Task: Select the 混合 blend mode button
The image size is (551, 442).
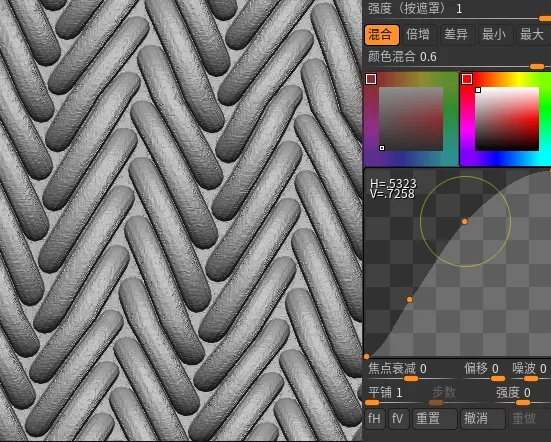Action: [382, 34]
